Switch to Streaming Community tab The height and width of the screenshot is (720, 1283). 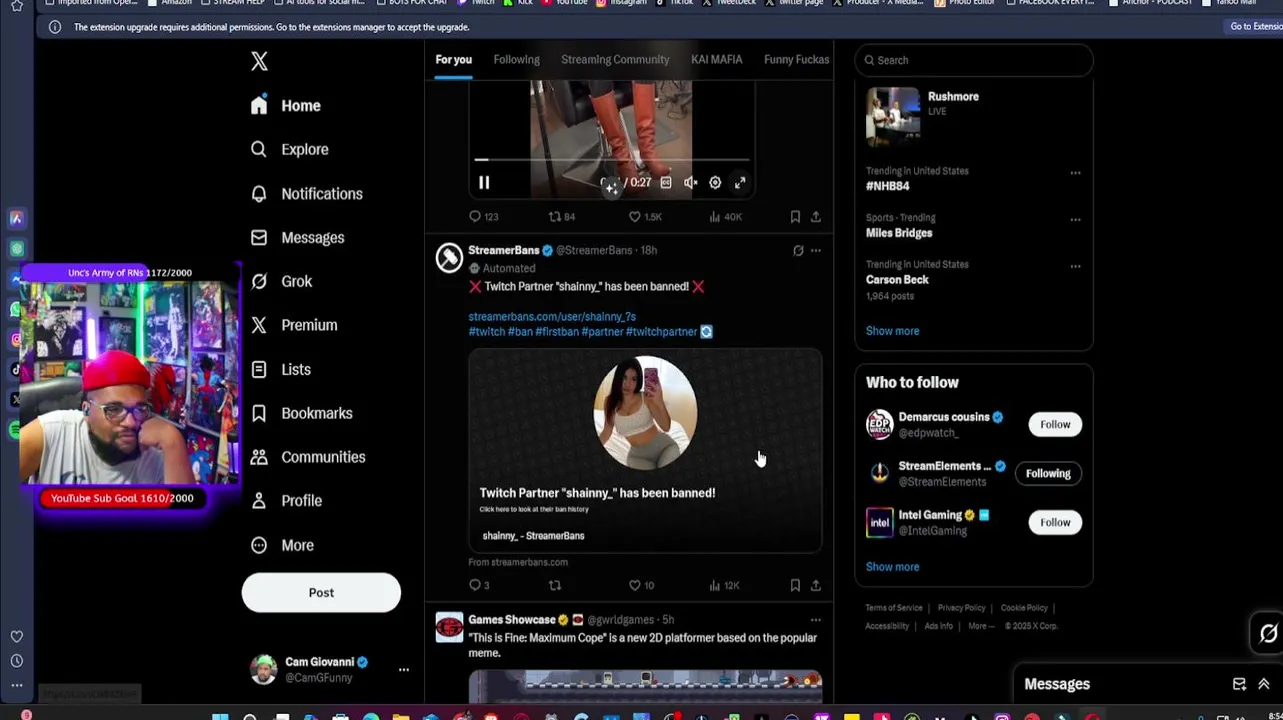click(x=615, y=59)
